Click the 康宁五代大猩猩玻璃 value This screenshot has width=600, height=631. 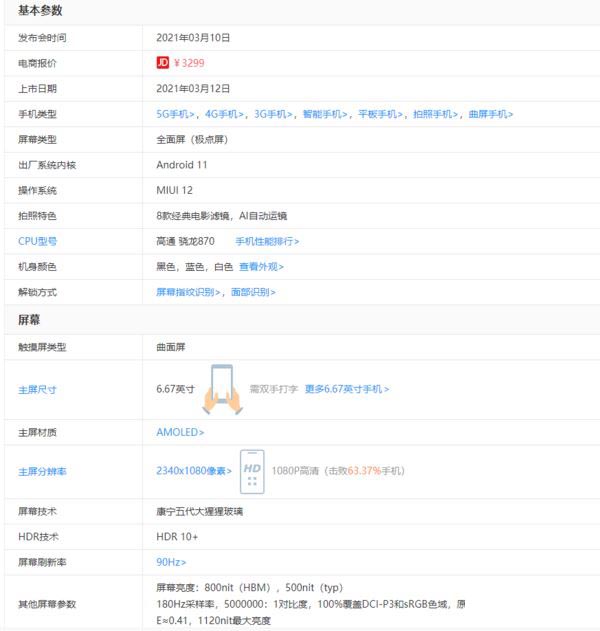[x=200, y=511]
